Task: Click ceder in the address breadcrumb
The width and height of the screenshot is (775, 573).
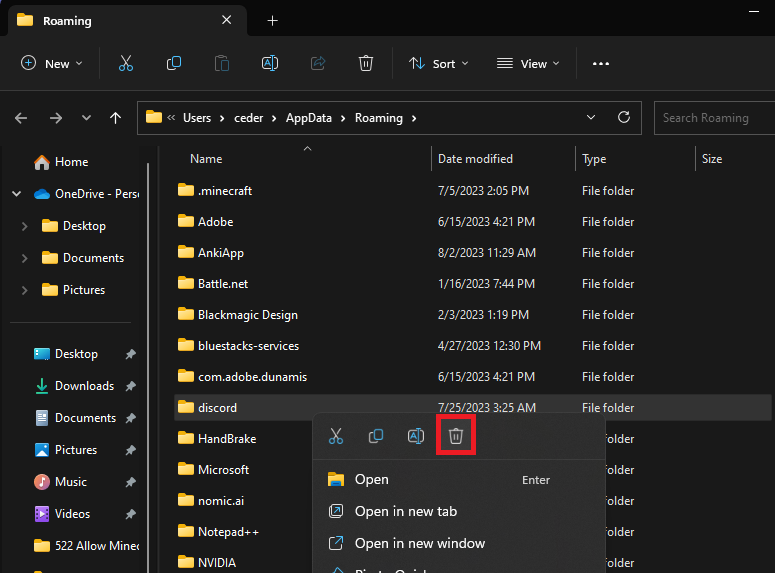Action: point(249,118)
